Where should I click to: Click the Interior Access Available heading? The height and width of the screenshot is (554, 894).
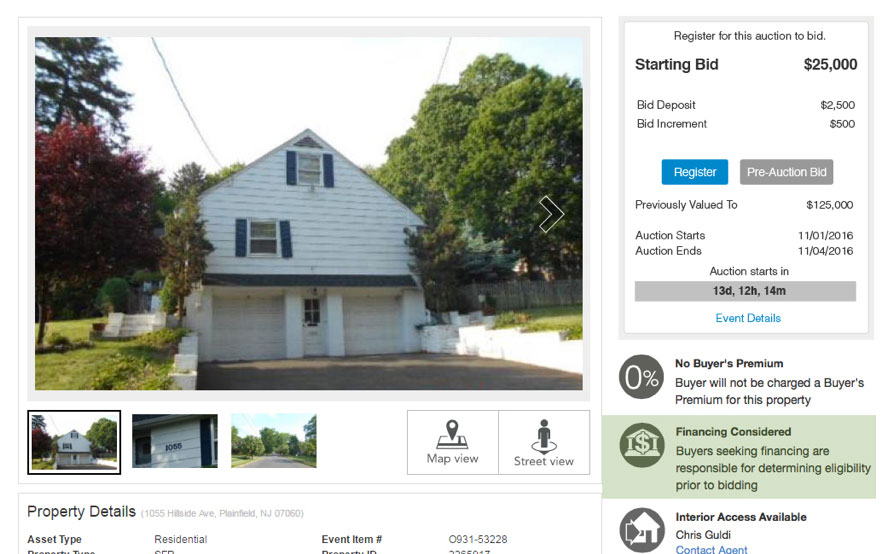tap(741, 517)
